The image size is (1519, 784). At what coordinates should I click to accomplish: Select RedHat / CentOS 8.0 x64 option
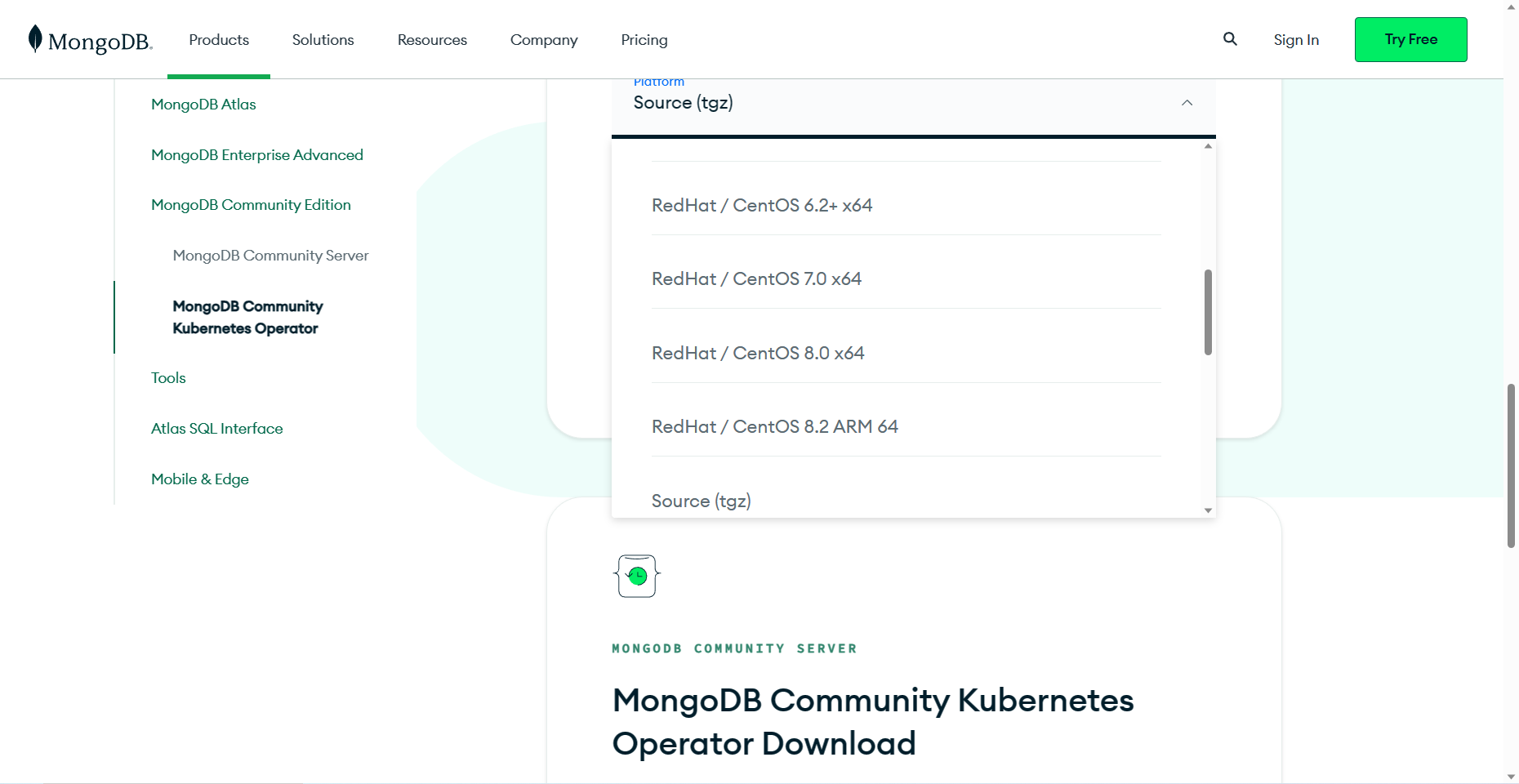point(906,353)
